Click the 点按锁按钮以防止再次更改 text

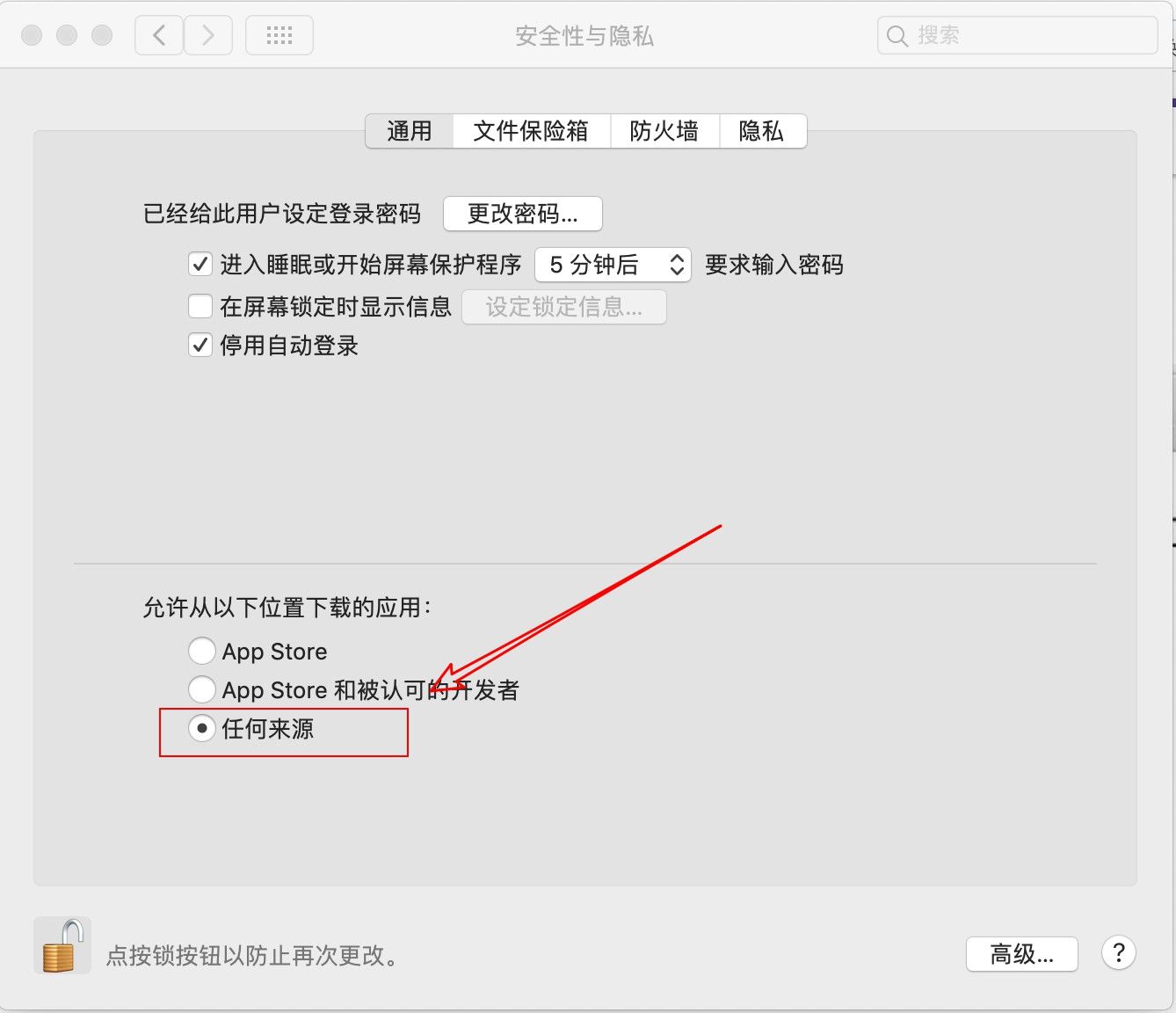pos(252,955)
